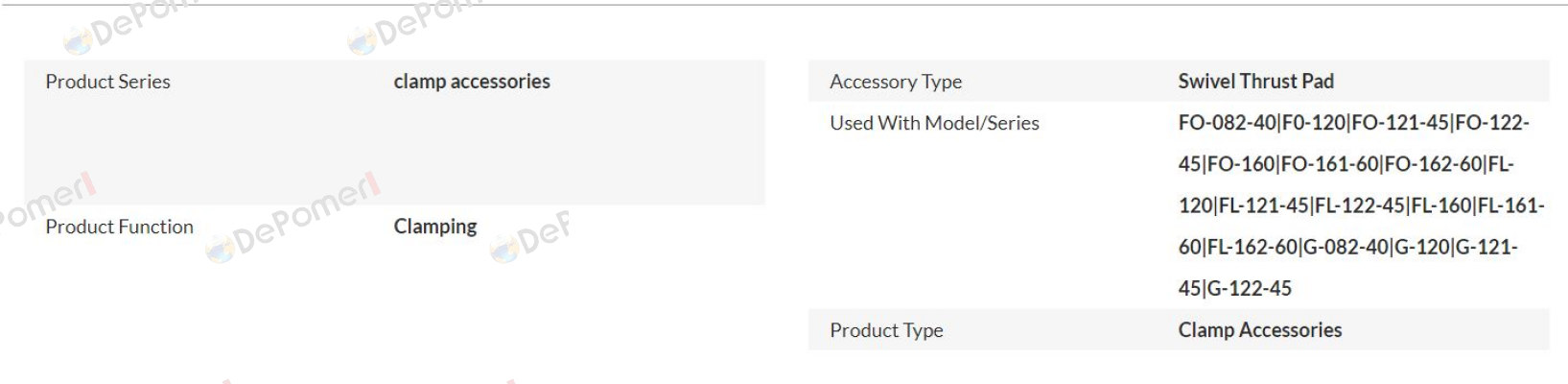
Task: Click the Product Type label
Action: coord(886,330)
